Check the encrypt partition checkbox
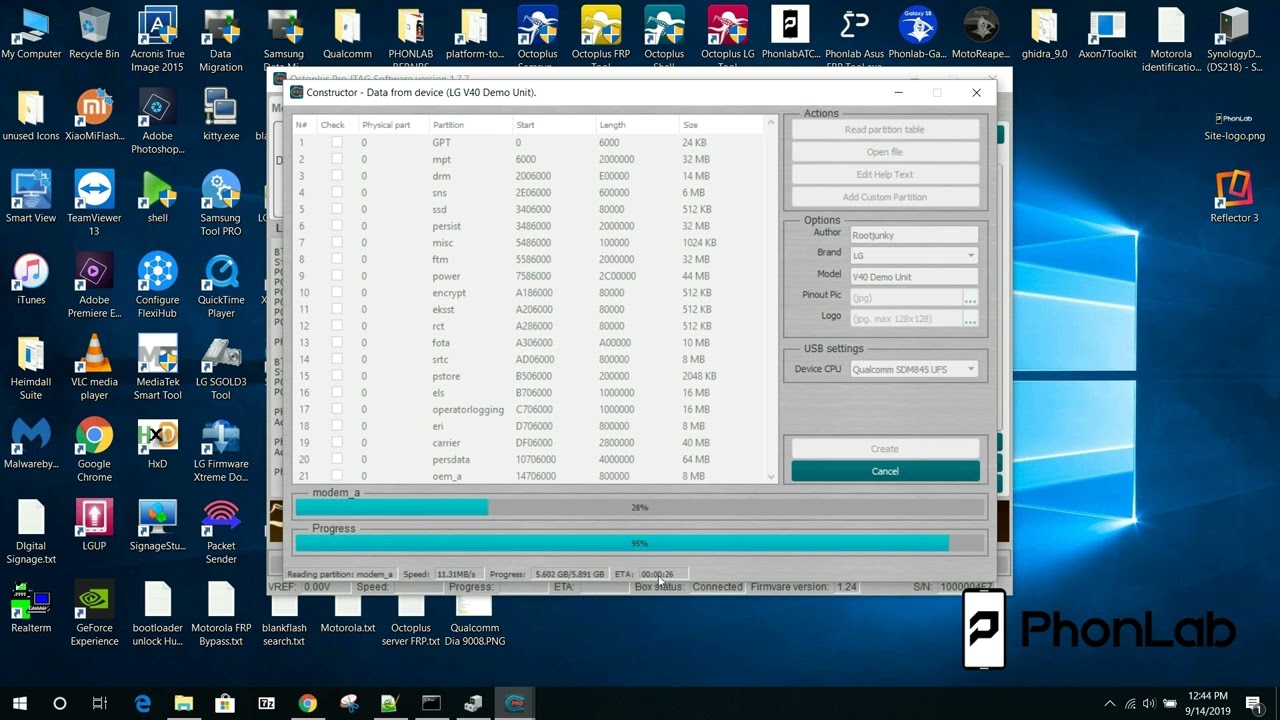Screen dimensions: 1280x720 tap(336, 293)
